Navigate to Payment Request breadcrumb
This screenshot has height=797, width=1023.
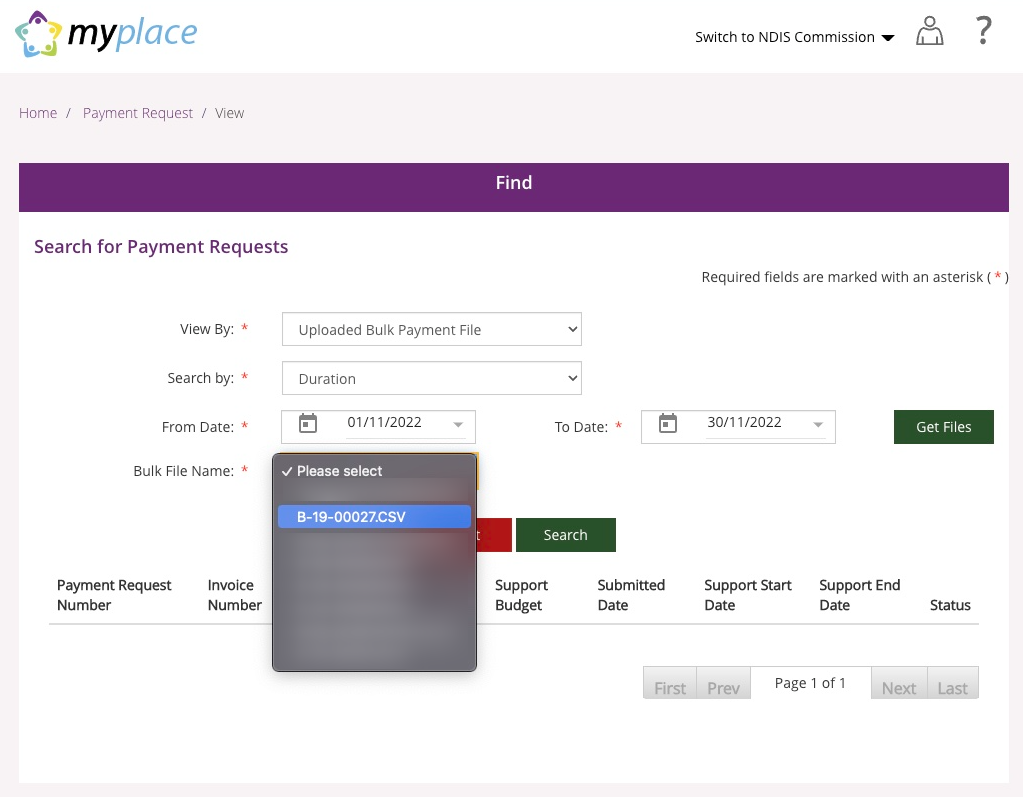tap(138, 113)
